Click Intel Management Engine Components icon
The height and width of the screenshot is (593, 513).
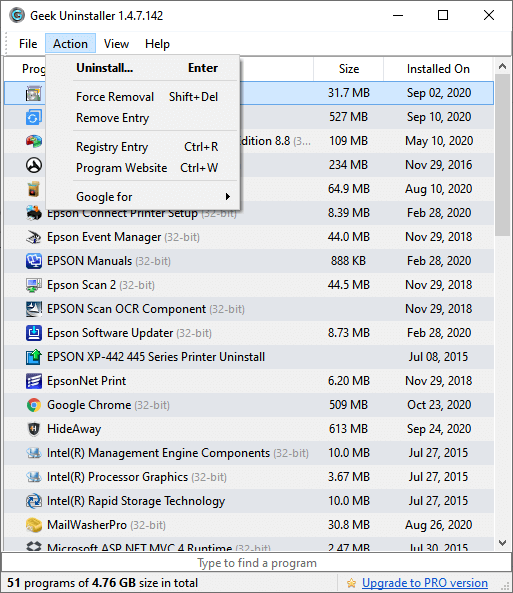point(34,453)
